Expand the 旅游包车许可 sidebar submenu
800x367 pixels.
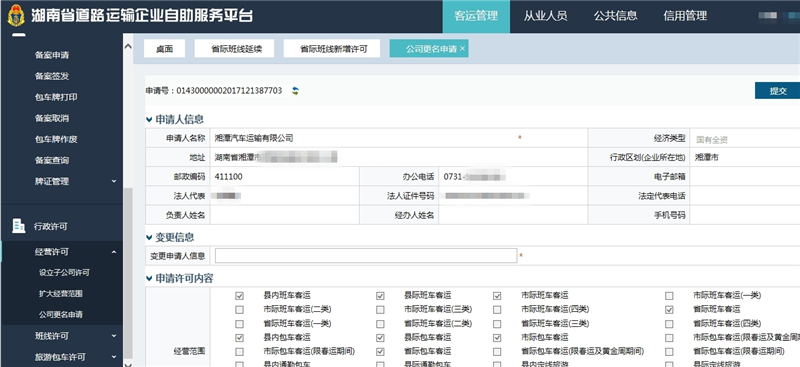(x=114, y=357)
